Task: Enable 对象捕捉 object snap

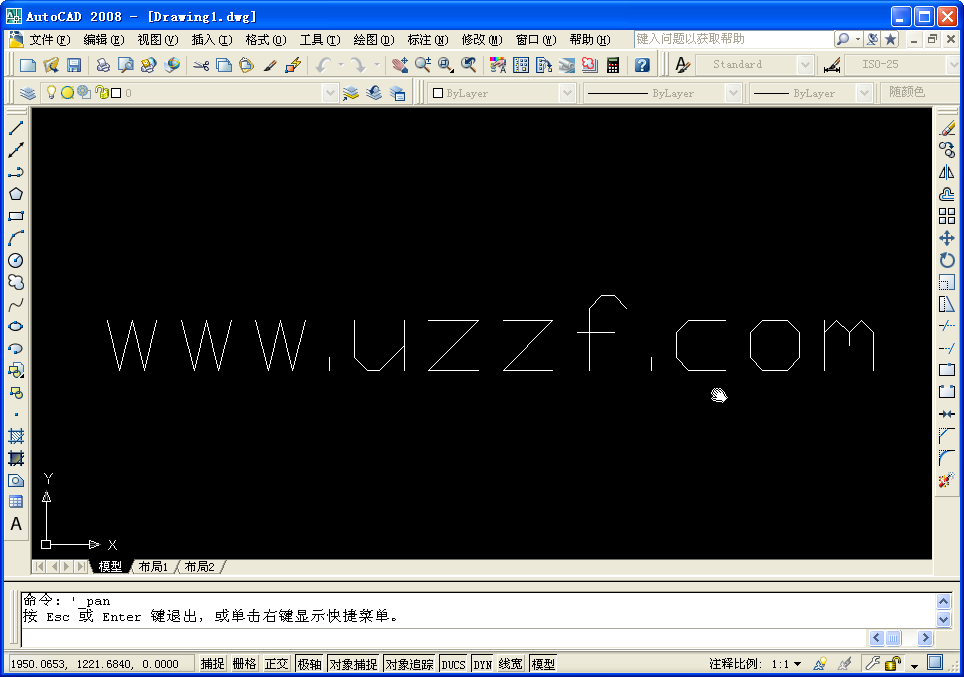Action: [354, 663]
